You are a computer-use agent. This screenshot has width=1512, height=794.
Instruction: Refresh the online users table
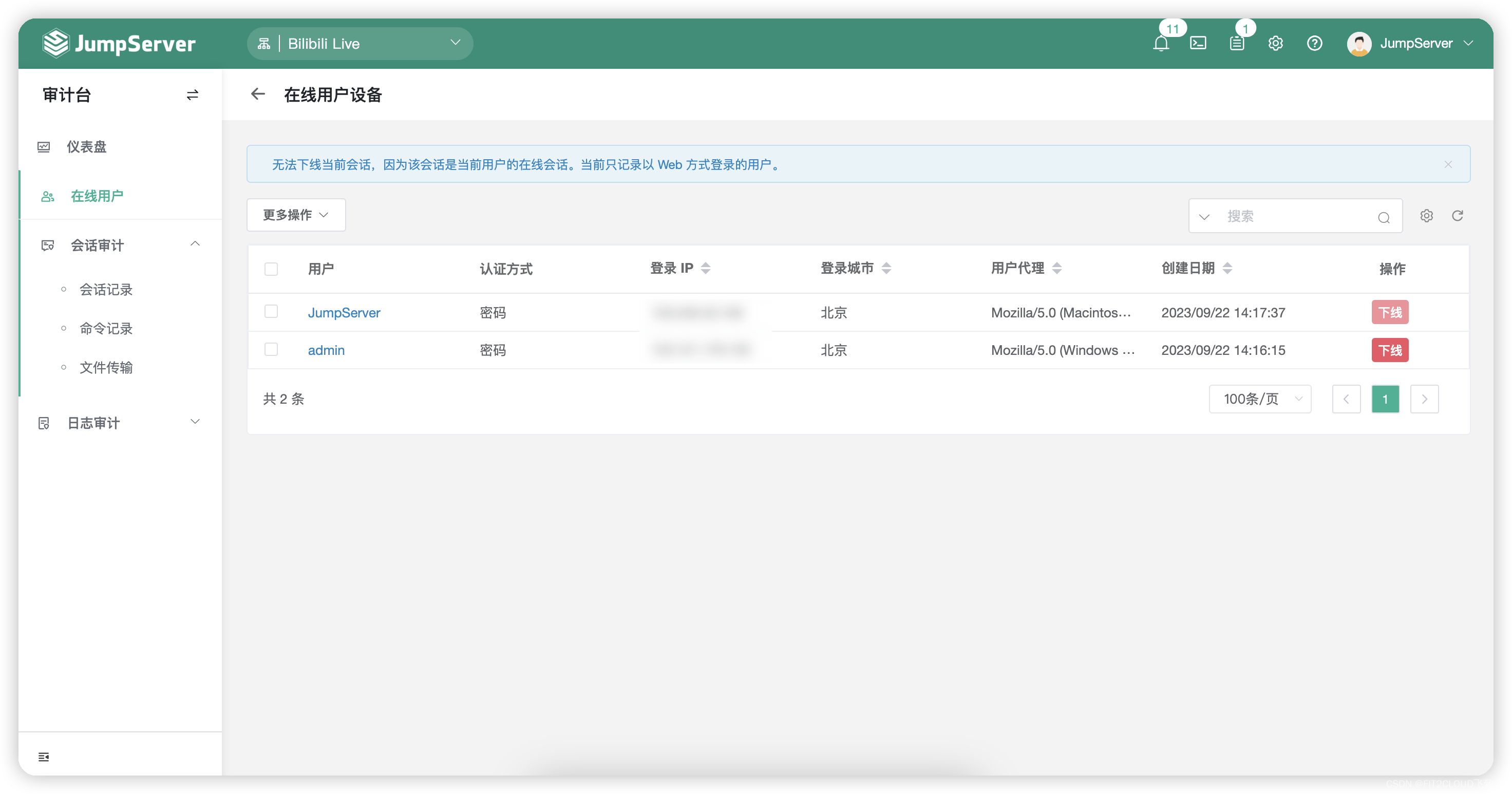[x=1458, y=216]
